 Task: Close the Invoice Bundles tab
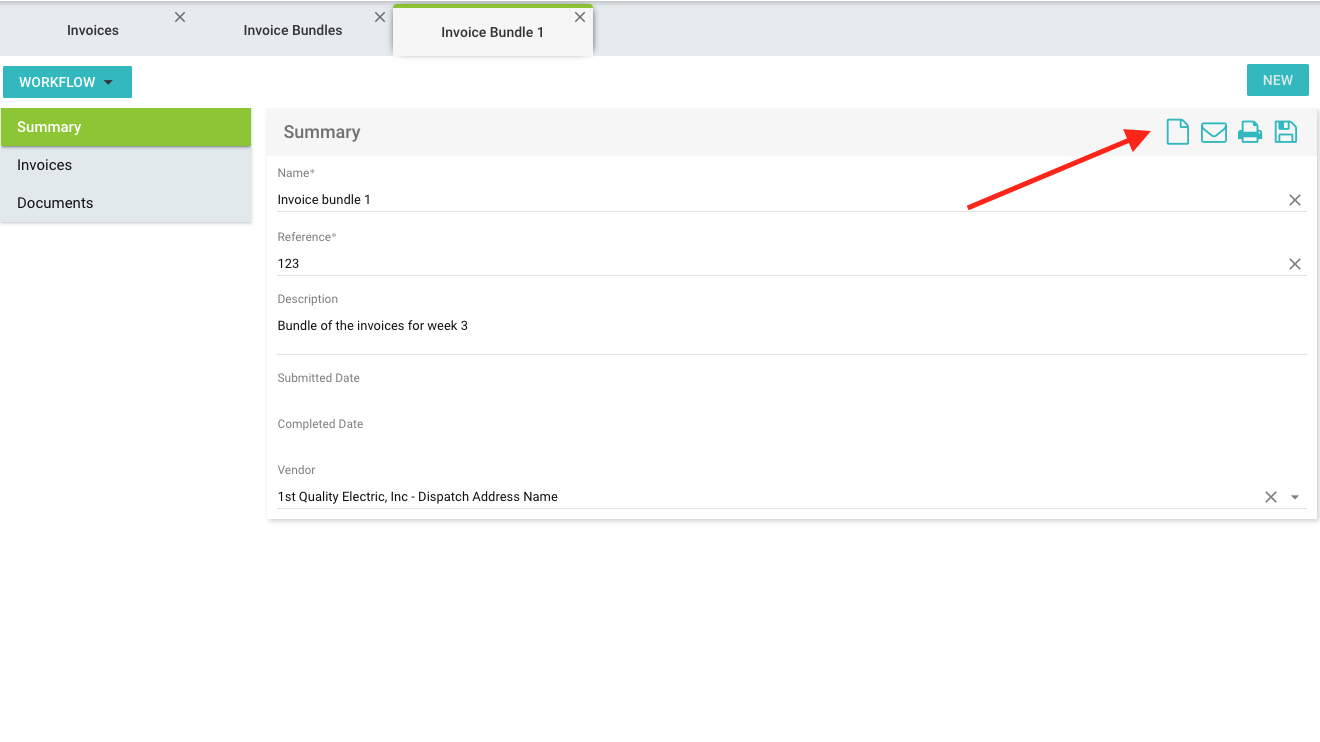coord(379,17)
